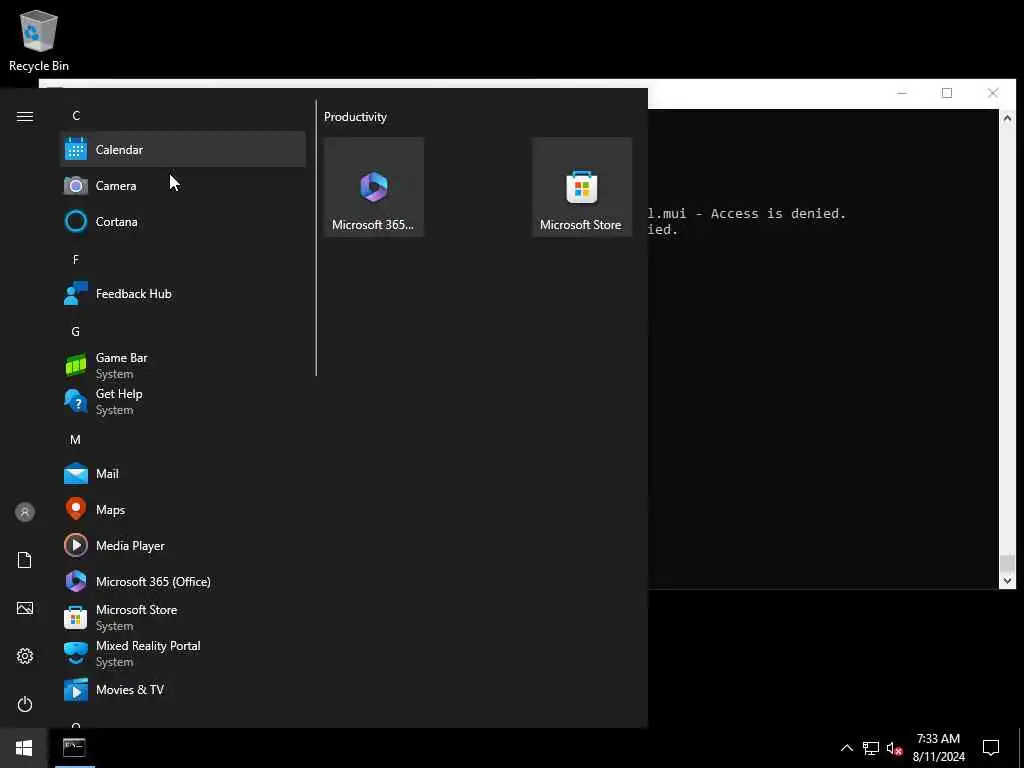Click the console window scrollbar thumb
Viewport: 1024px width, 768px height.
1007,563
